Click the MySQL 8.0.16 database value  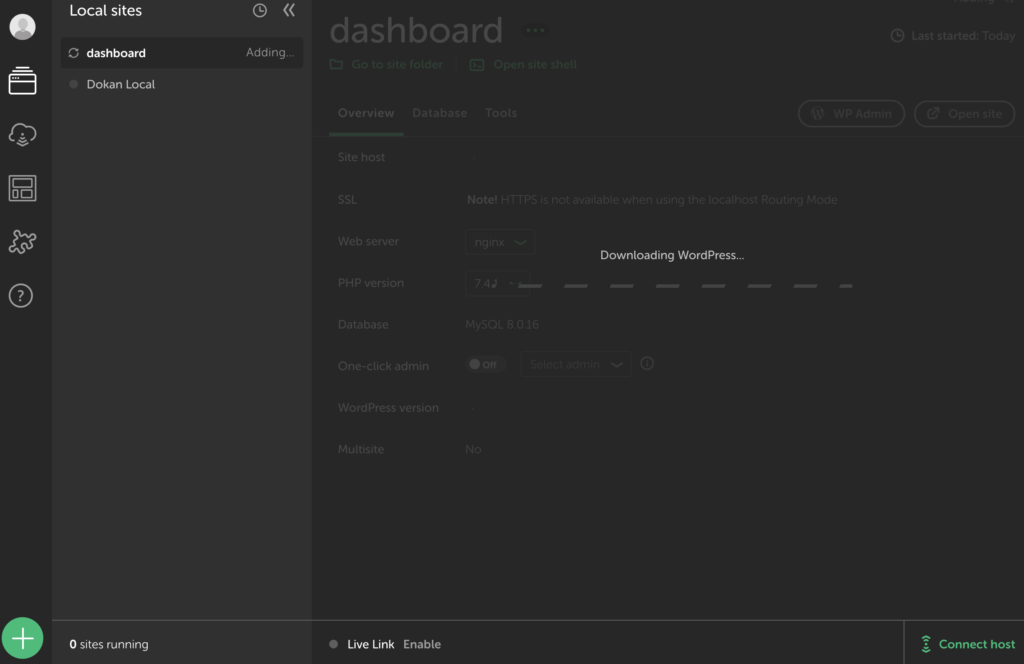(x=502, y=324)
